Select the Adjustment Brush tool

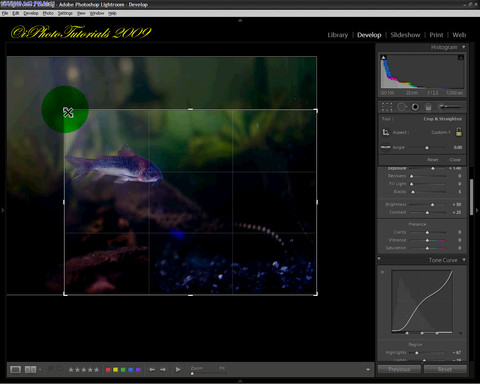point(450,107)
